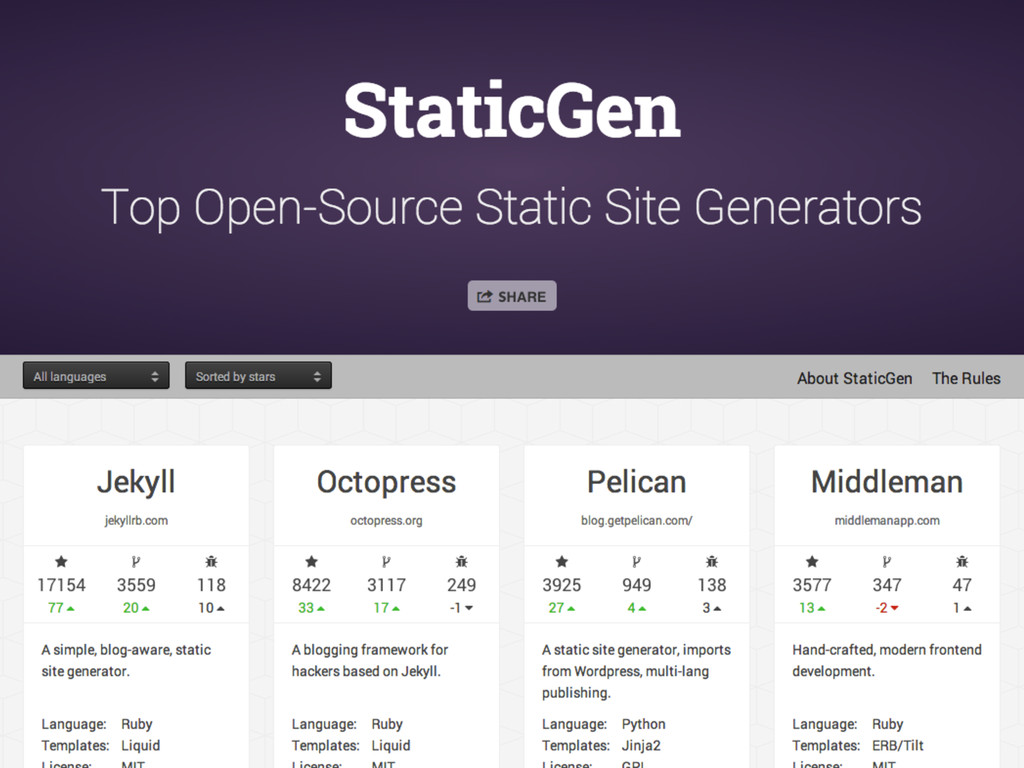Click Middleman's issue count 47
Image resolution: width=1024 pixels, height=768 pixels.
961,585
